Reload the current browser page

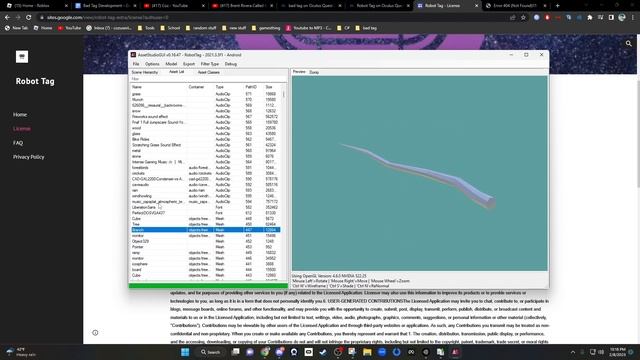tap(29, 18)
